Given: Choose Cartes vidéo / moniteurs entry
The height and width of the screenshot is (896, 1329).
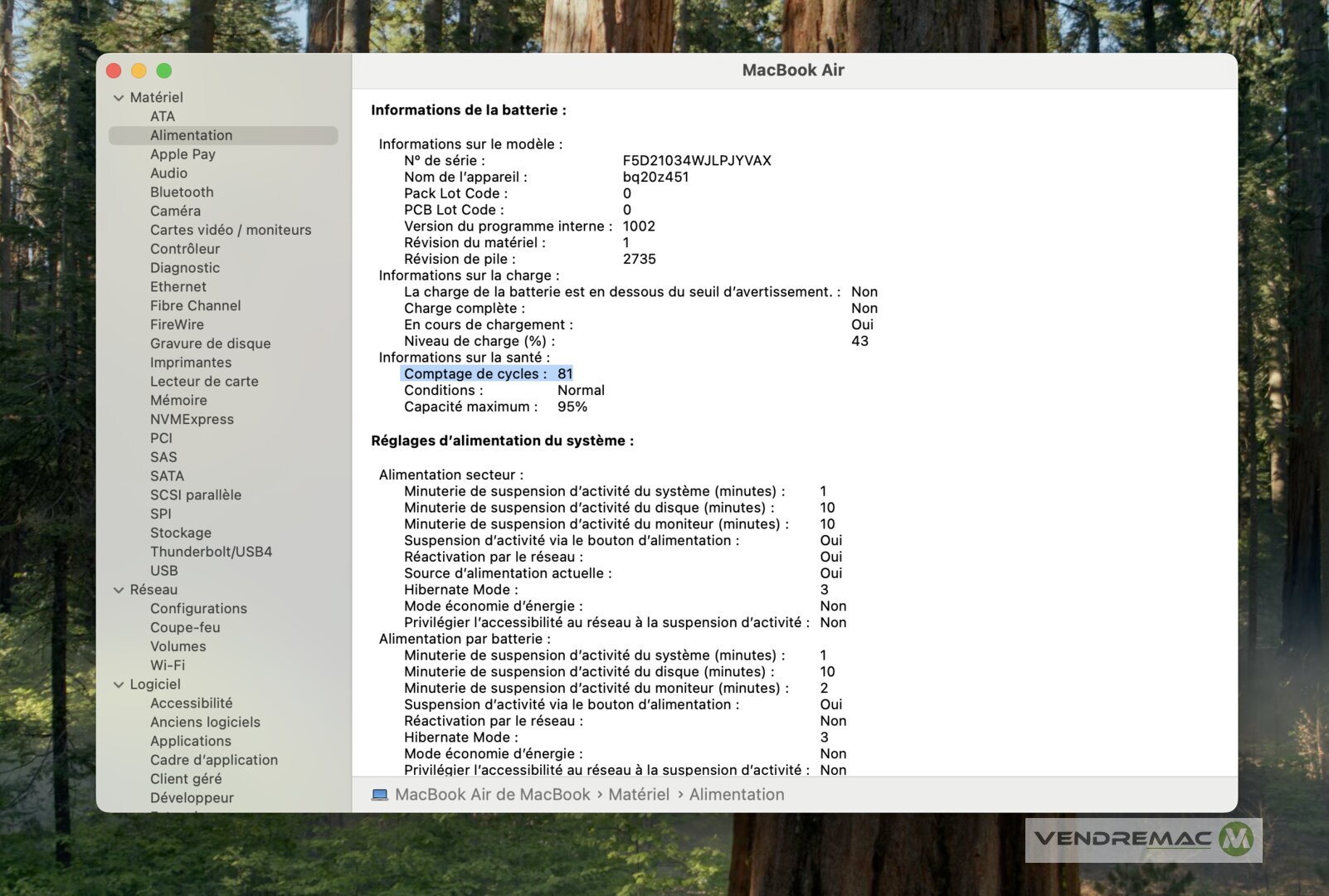Looking at the screenshot, I should (x=231, y=230).
